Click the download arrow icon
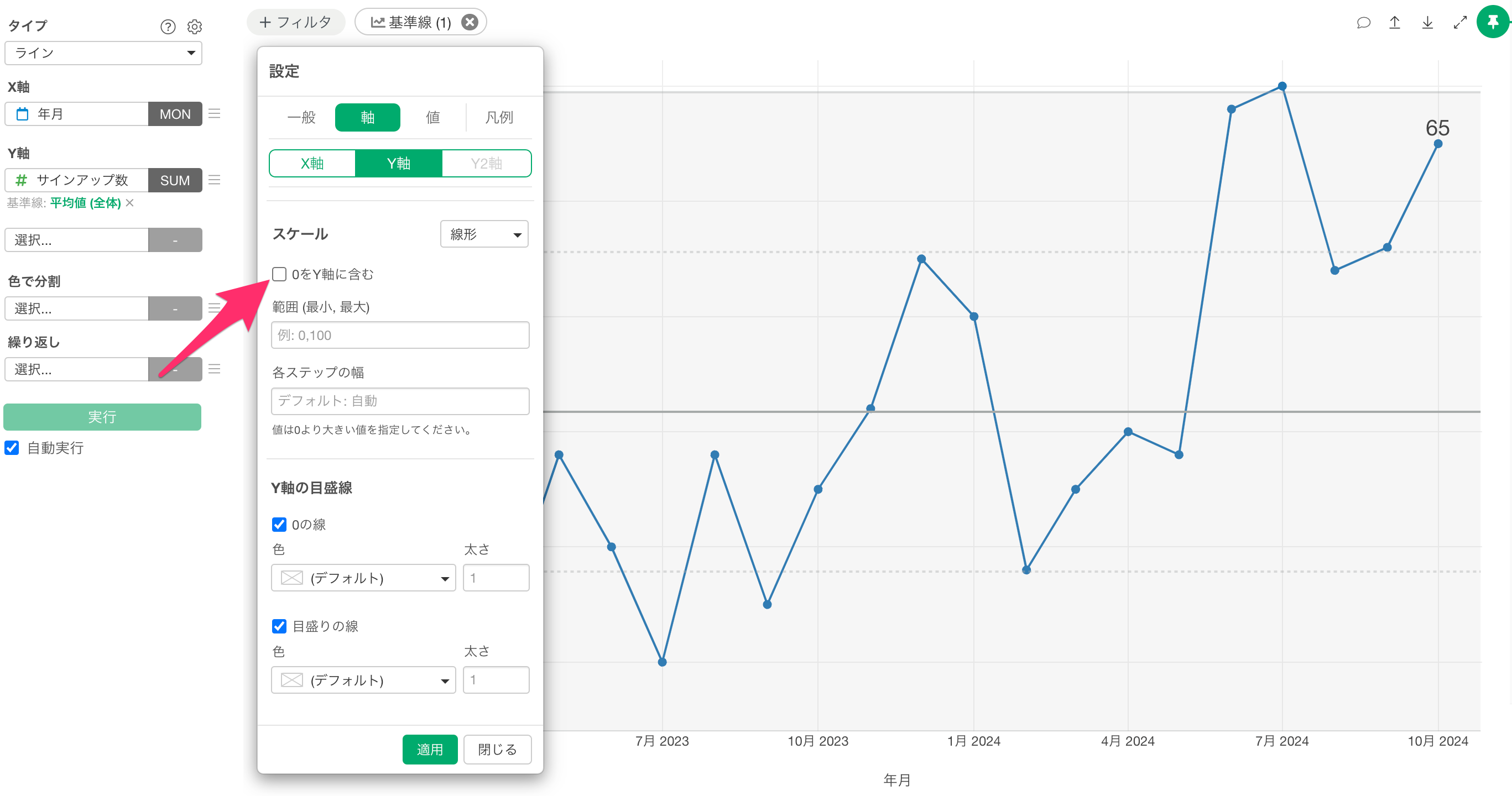Image resolution: width=1512 pixels, height=796 pixels. pos(1427,22)
